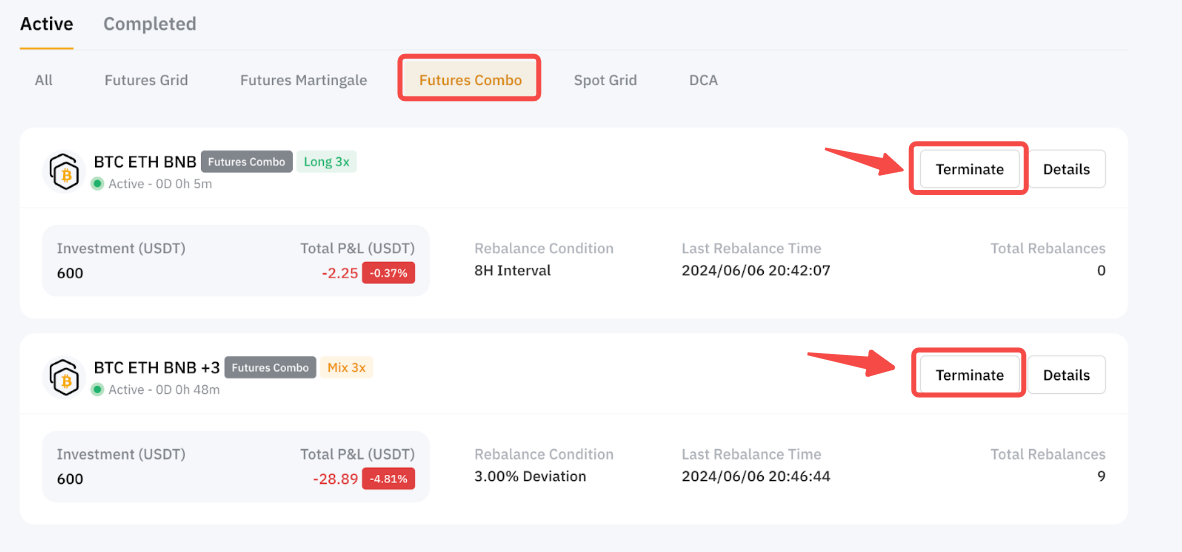
Task: Switch to the Completed tab
Action: click(150, 24)
